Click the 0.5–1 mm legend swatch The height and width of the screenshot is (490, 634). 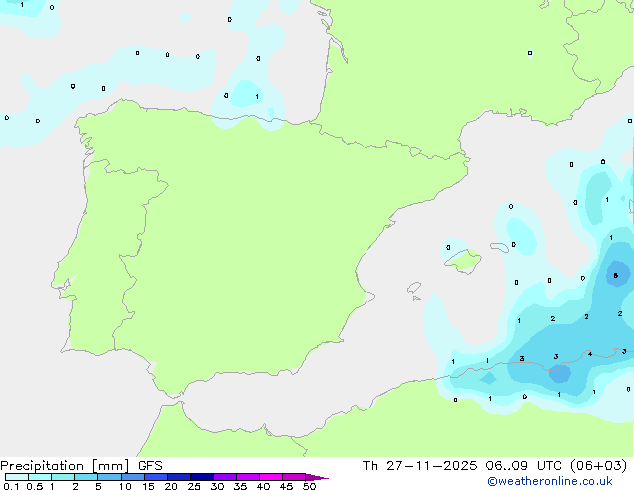pyautogui.click(x=40, y=477)
